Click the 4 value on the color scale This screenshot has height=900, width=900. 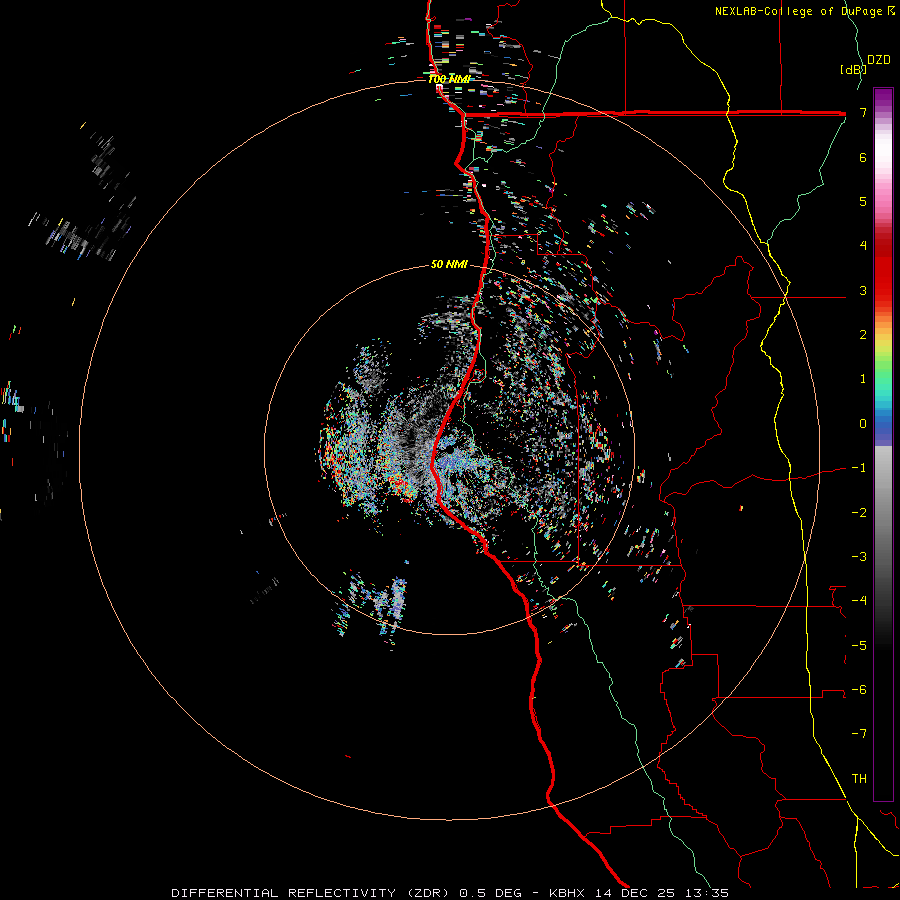pos(863,246)
